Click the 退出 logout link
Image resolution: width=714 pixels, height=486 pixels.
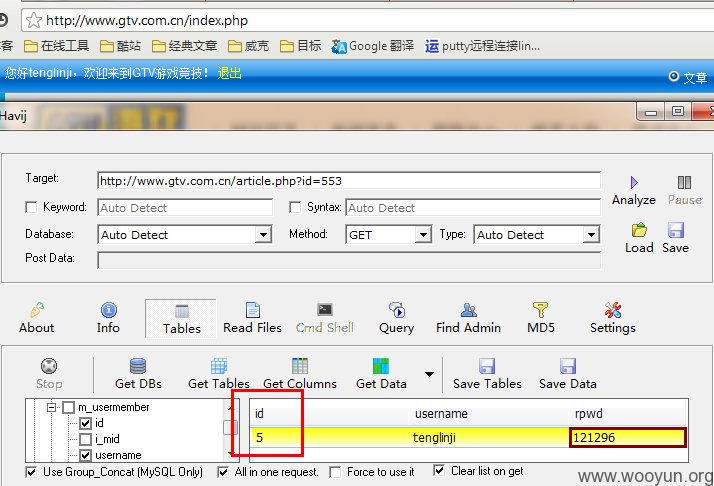click(230, 73)
